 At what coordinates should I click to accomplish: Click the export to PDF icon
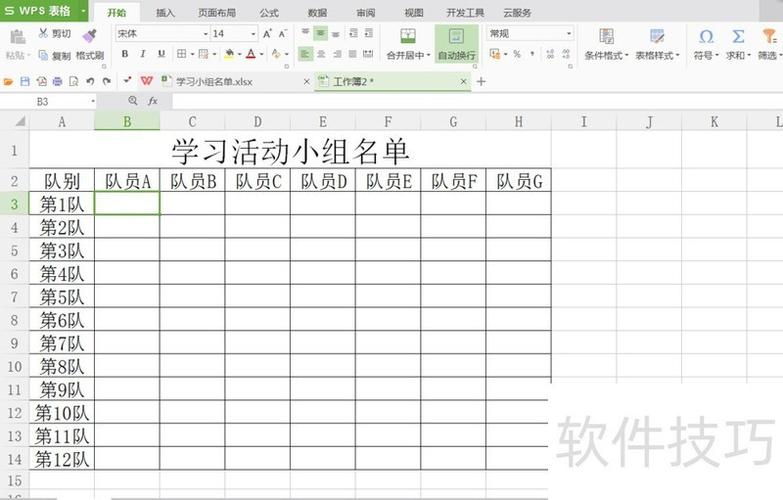pyautogui.click(x=41, y=81)
